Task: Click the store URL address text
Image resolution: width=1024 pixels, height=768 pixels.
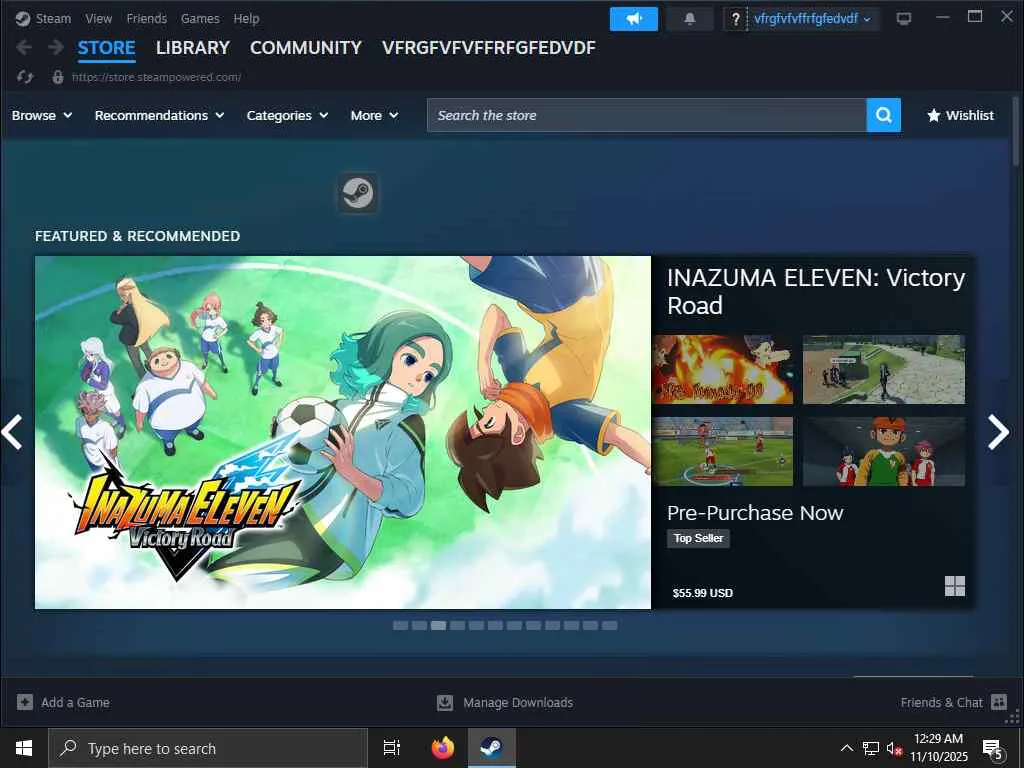Action: 156,77
